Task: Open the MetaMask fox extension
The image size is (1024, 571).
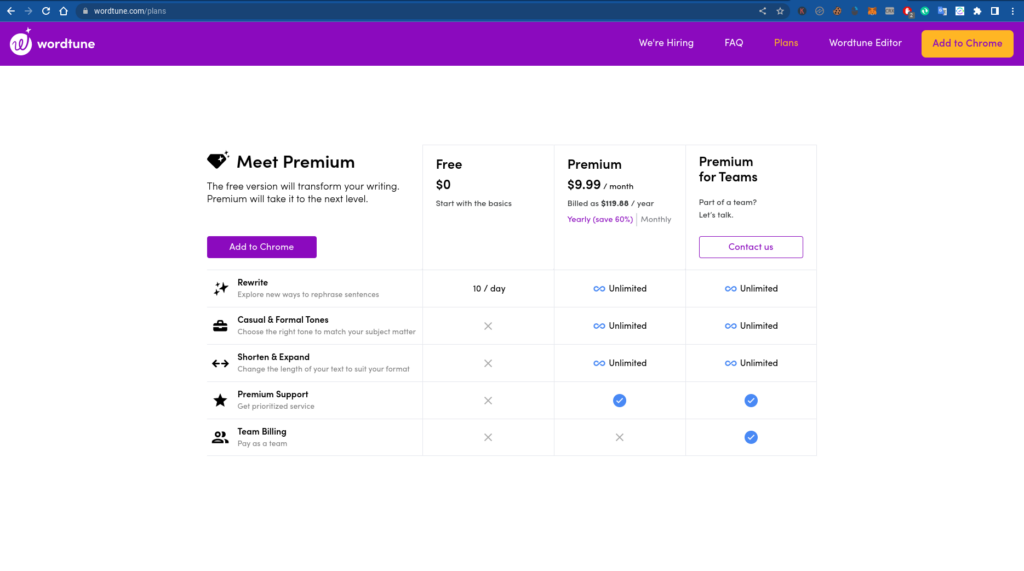Action: pyautogui.click(x=872, y=11)
